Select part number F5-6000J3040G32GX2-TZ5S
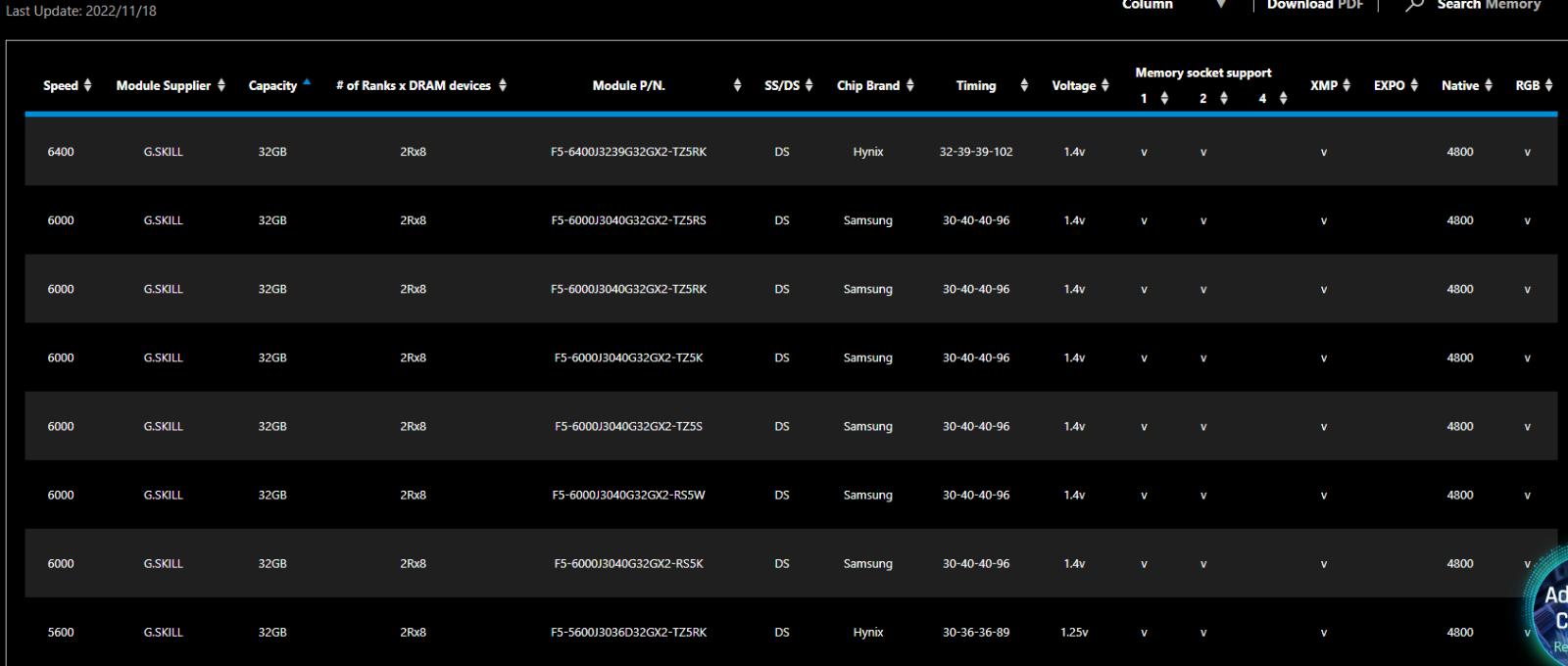This screenshot has height=666, width=1568. [x=628, y=426]
